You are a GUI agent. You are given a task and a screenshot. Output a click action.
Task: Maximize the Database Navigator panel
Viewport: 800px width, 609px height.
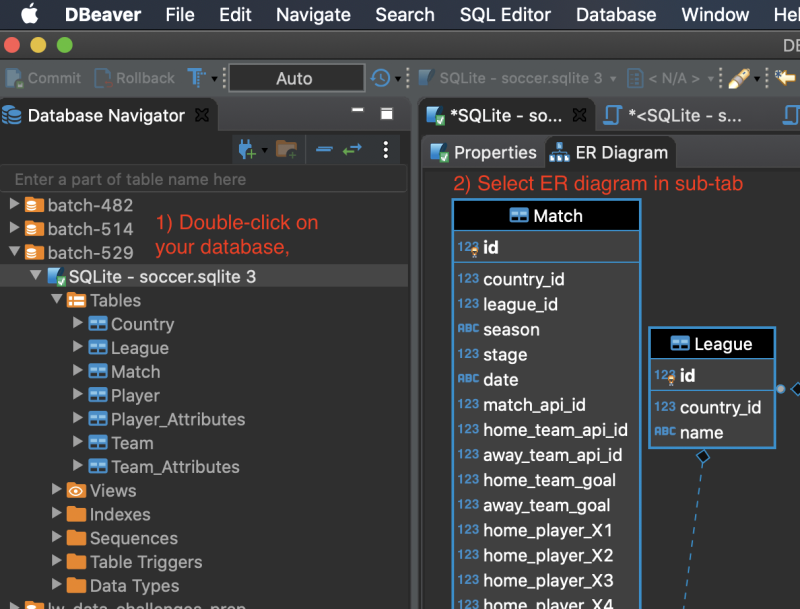click(x=387, y=113)
